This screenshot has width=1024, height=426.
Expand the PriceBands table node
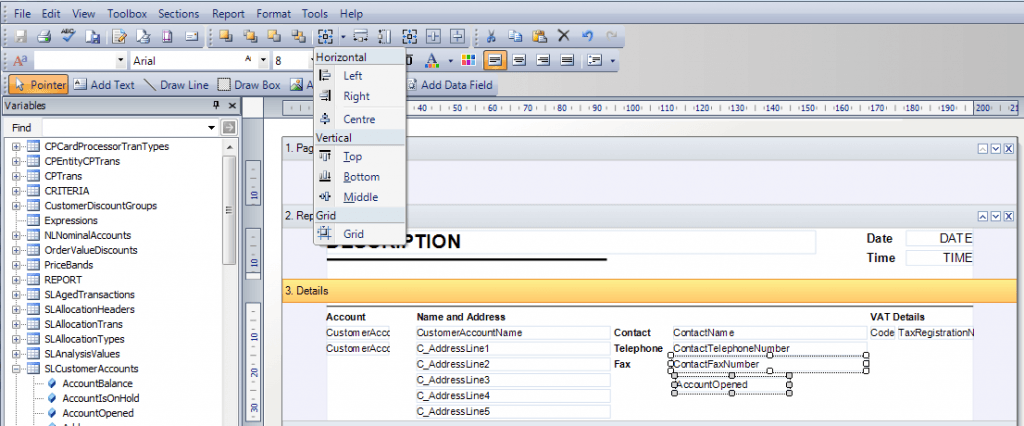tap(16, 265)
